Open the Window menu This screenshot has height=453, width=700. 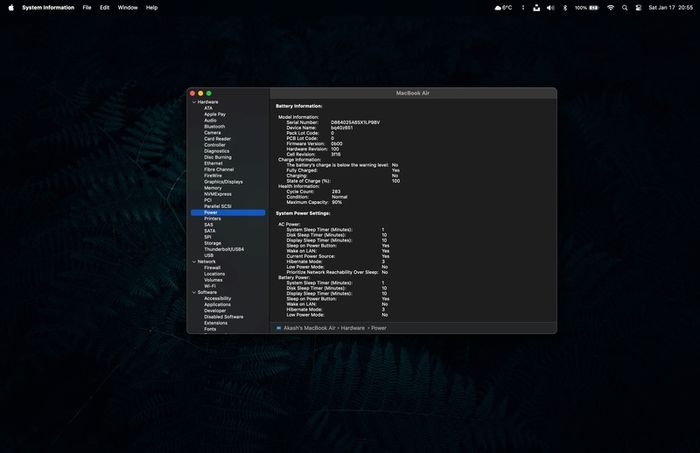[x=128, y=8]
